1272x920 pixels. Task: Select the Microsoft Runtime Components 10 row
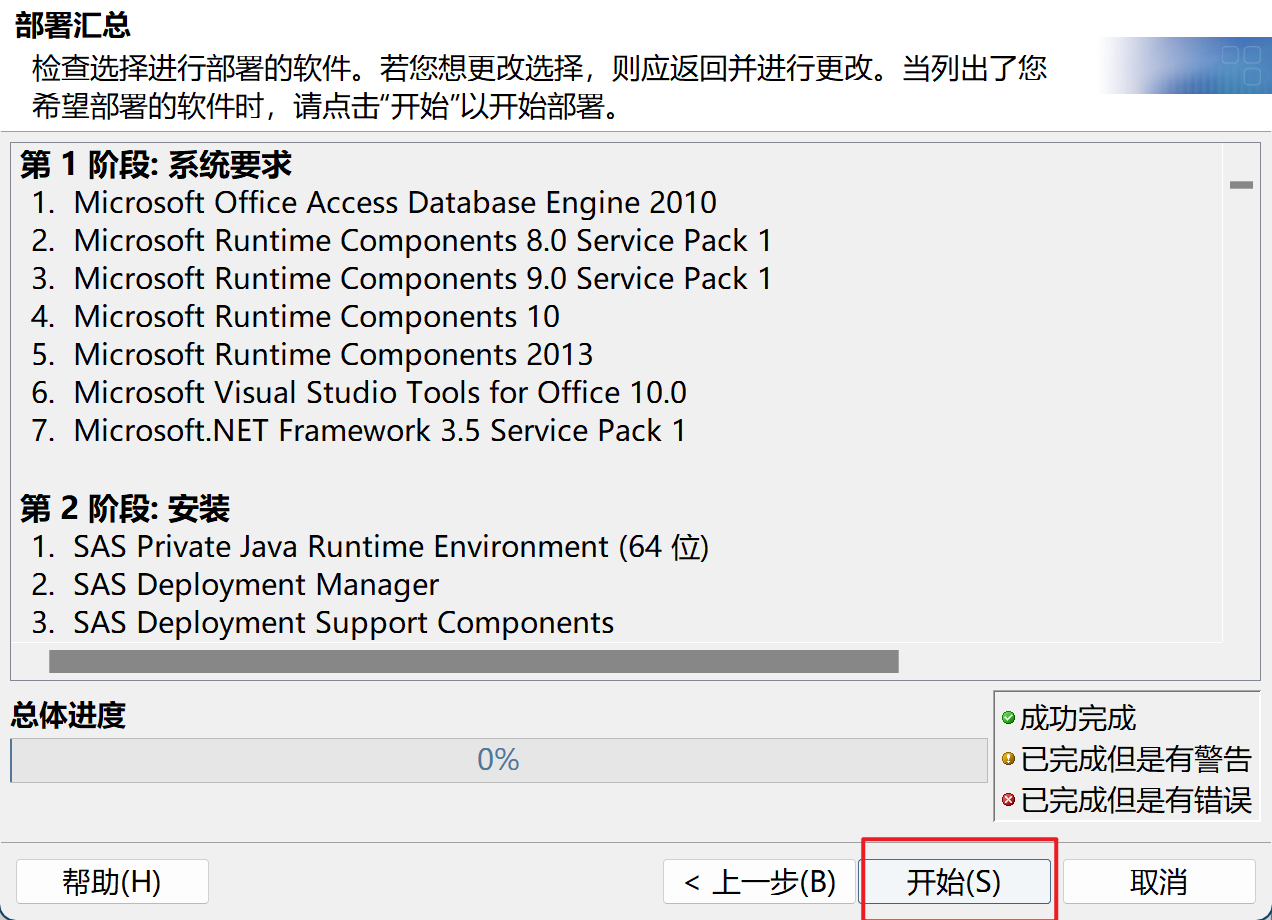[x=295, y=317]
